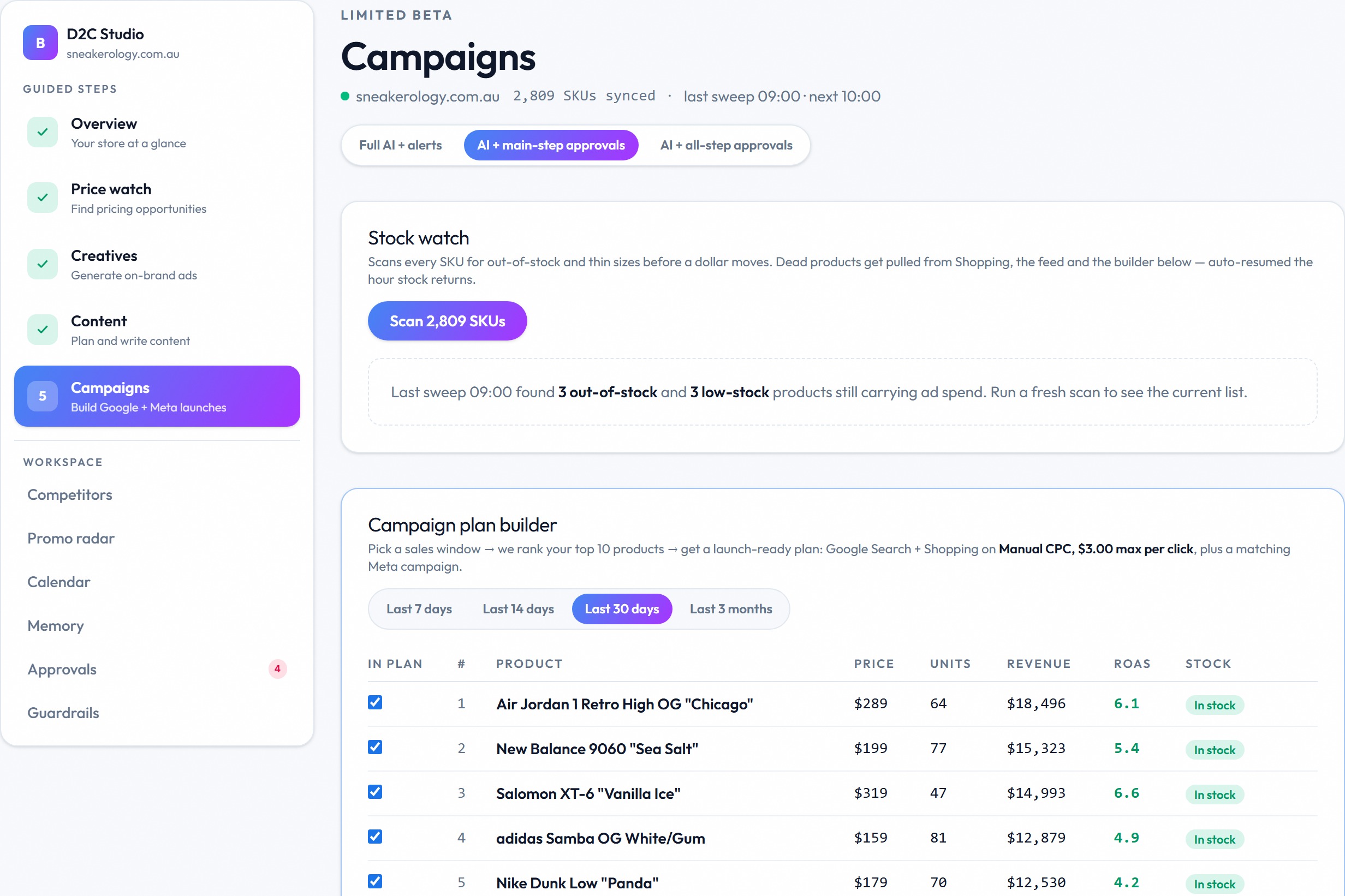
Task: Toggle Nike Dunk Low "Panda" checkbox
Action: (x=375, y=881)
